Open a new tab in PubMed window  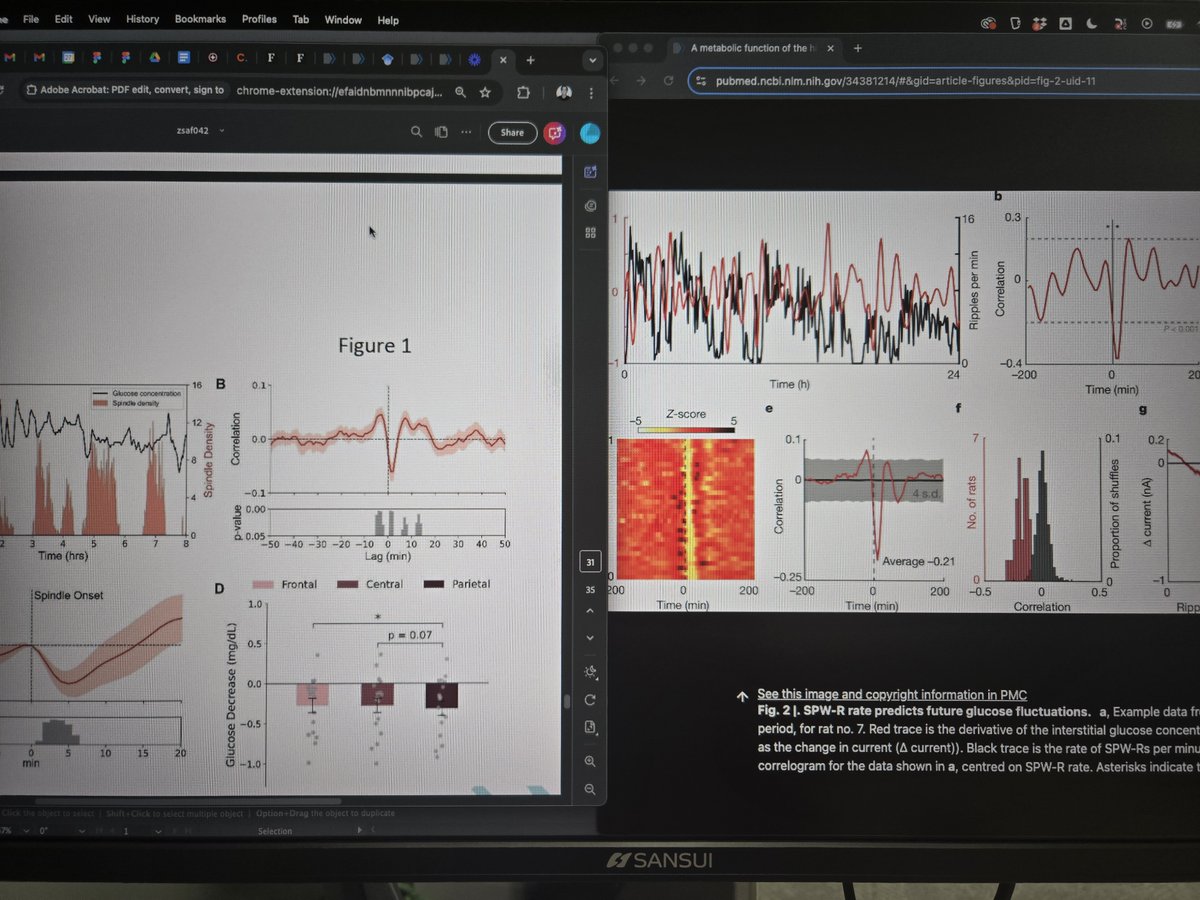[858, 48]
